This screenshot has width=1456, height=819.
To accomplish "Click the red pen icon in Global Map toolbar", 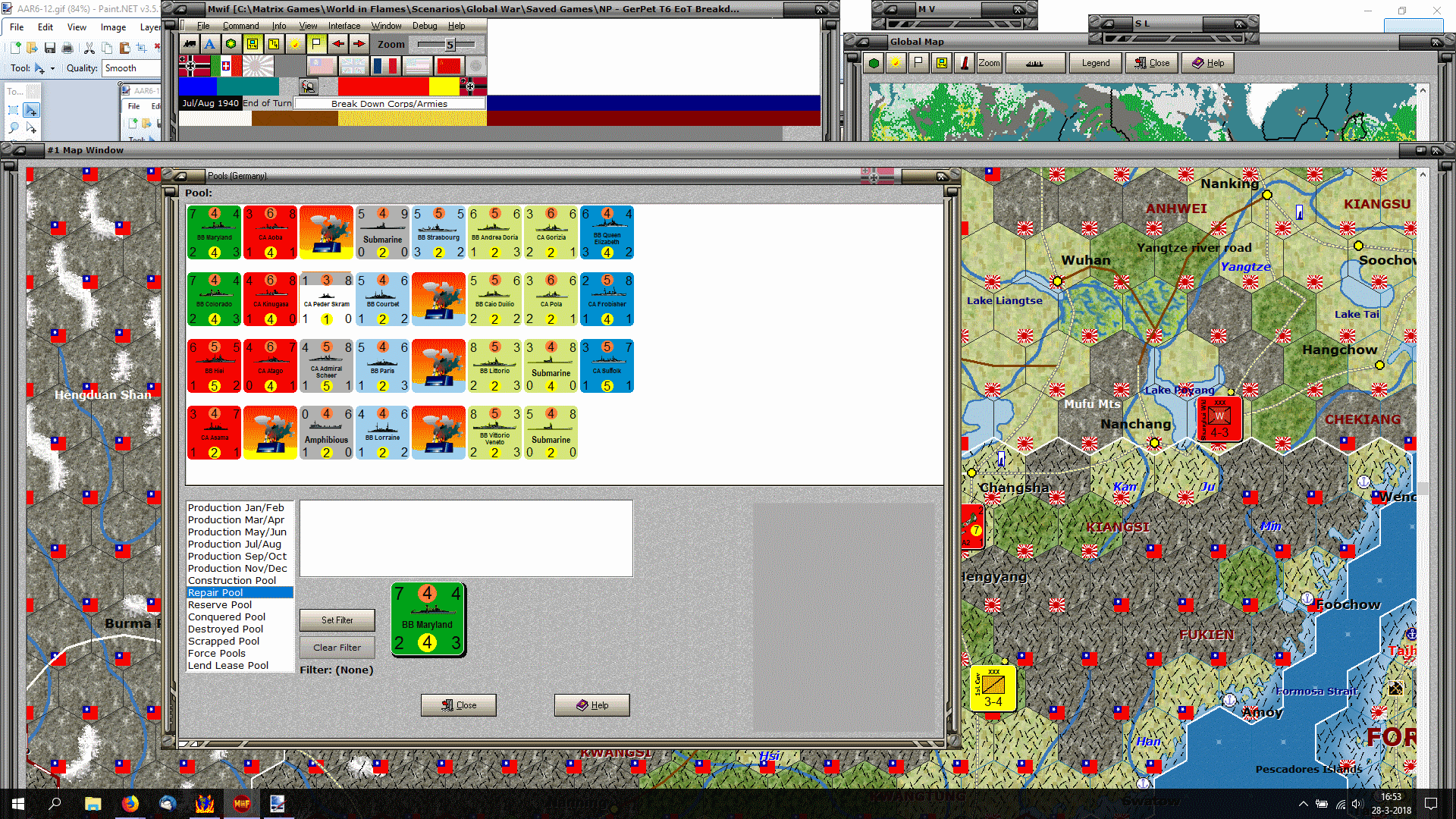I will 964,63.
